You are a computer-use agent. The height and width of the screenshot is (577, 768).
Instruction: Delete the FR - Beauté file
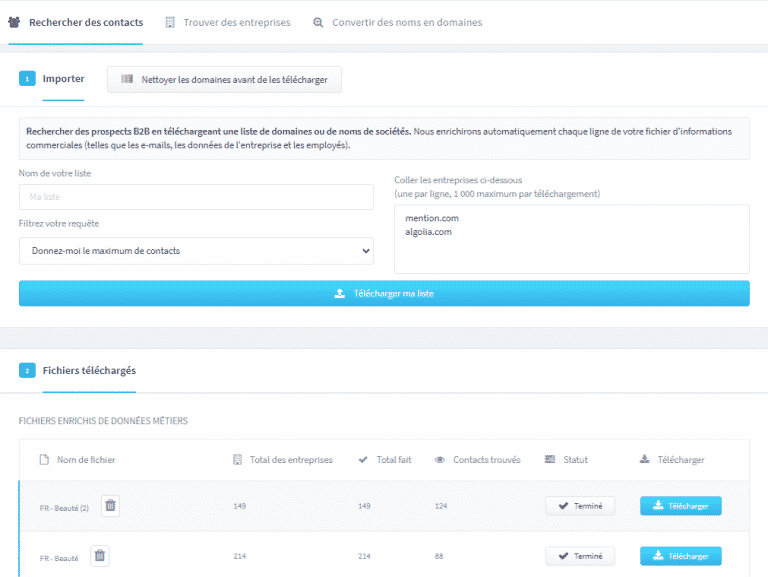[x=99, y=555]
